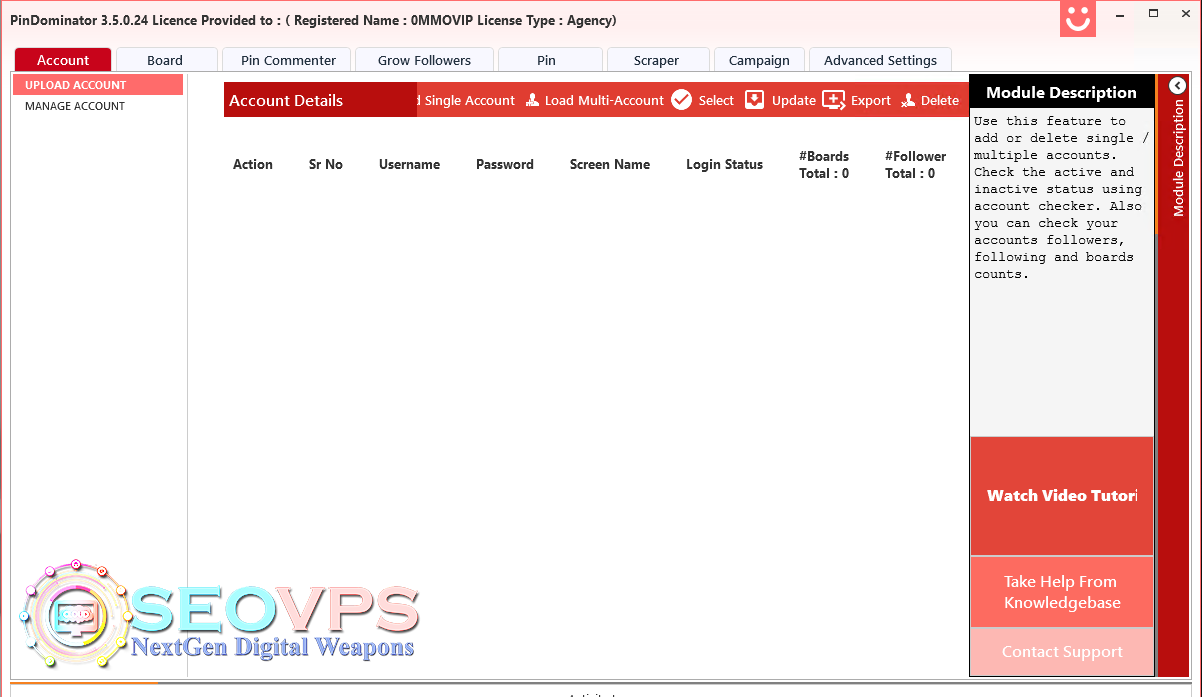The image size is (1202, 697).
Task: Open the Scraper tab
Action: (x=656, y=60)
